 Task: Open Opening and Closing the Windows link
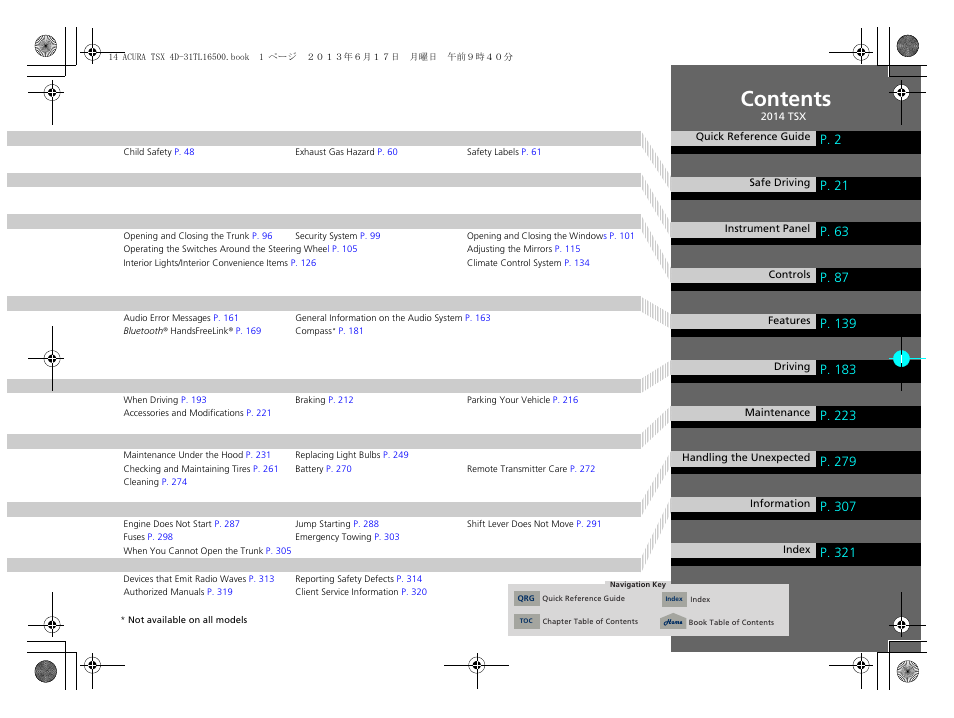551,236
